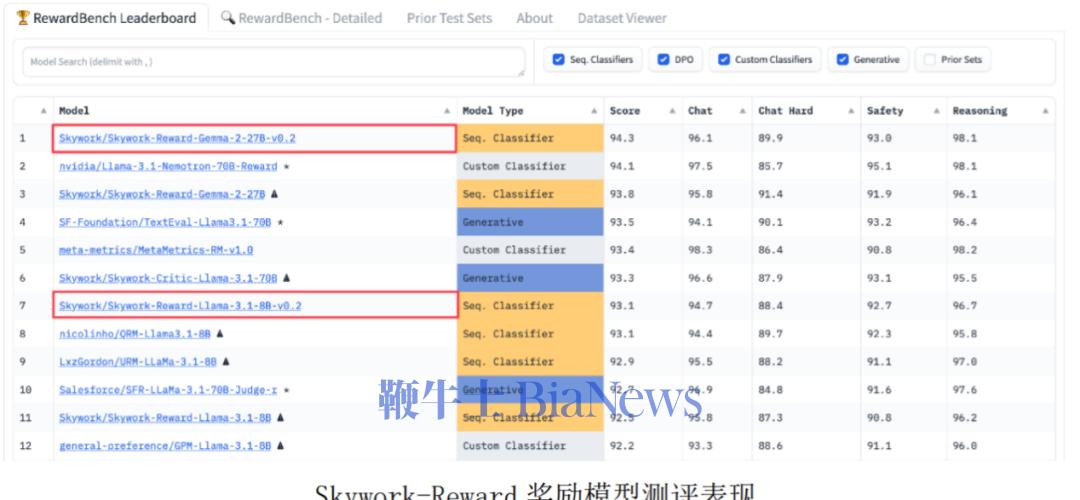Open Skywork/Skywork-Reward-Llama-3.1-8B link in row 11
Screen dimensions: 1080x500
click(x=165, y=418)
